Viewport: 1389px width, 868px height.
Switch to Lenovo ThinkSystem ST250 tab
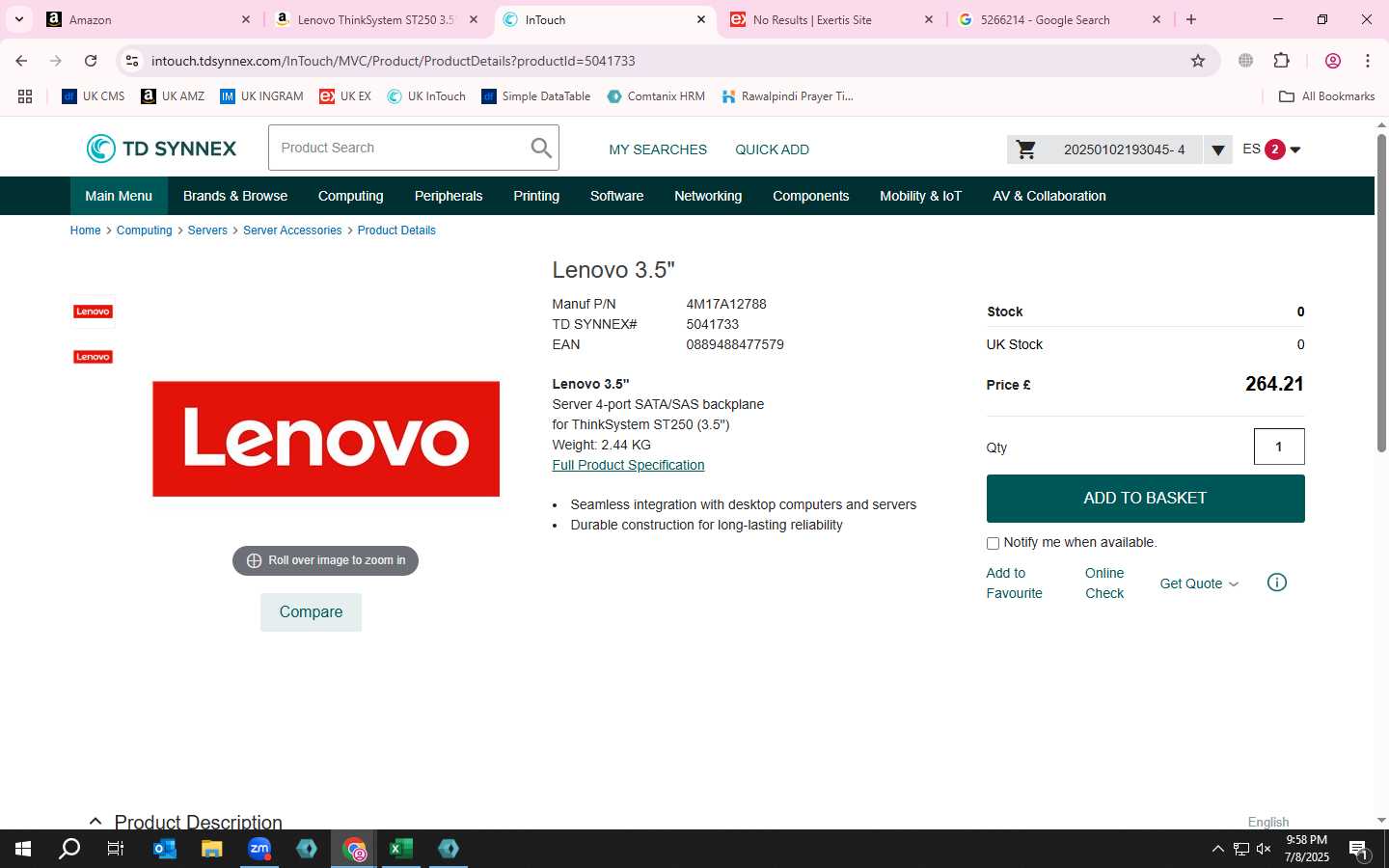pyautogui.click(x=376, y=19)
